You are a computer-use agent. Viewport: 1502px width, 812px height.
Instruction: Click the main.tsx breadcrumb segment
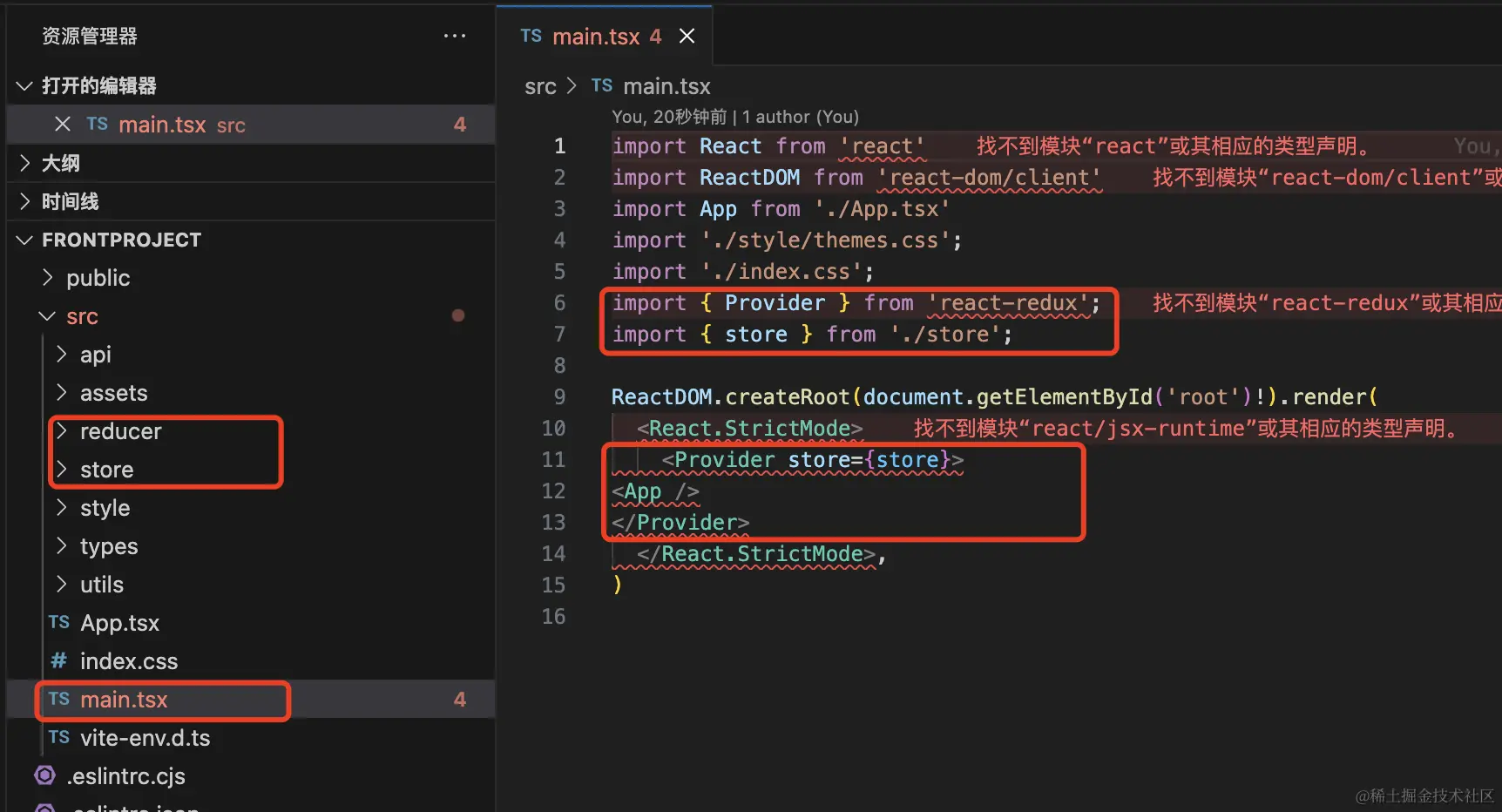click(x=666, y=86)
